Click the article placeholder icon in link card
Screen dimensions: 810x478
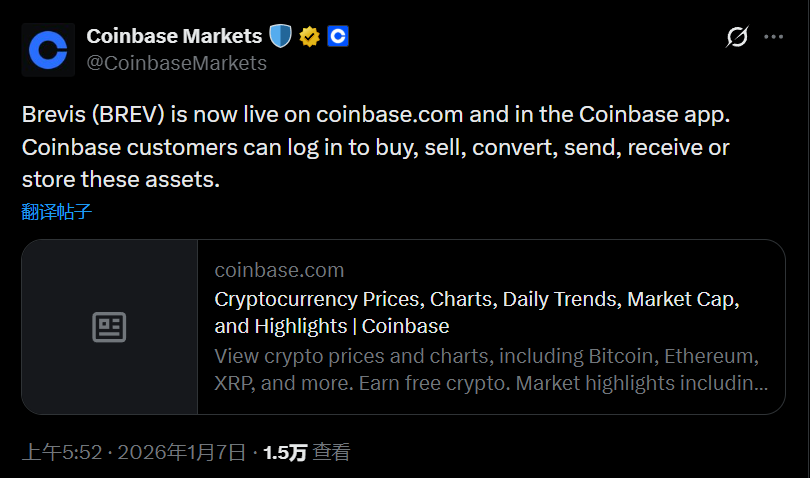click(x=109, y=327)
